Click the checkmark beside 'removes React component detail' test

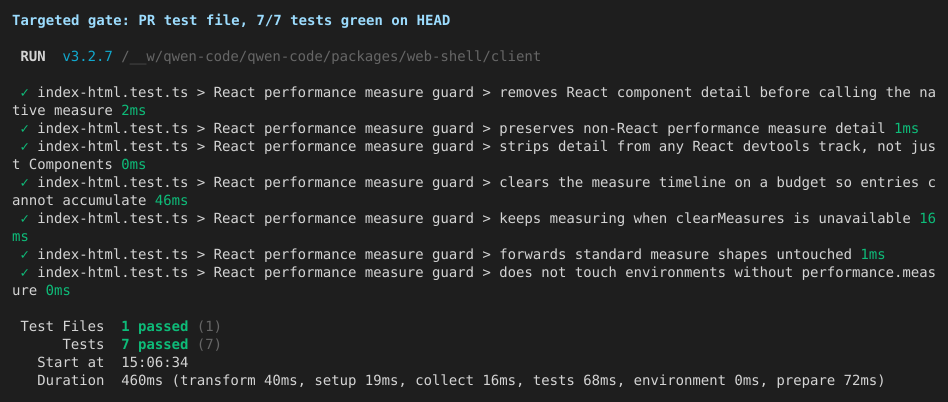(x=25, y=92)
